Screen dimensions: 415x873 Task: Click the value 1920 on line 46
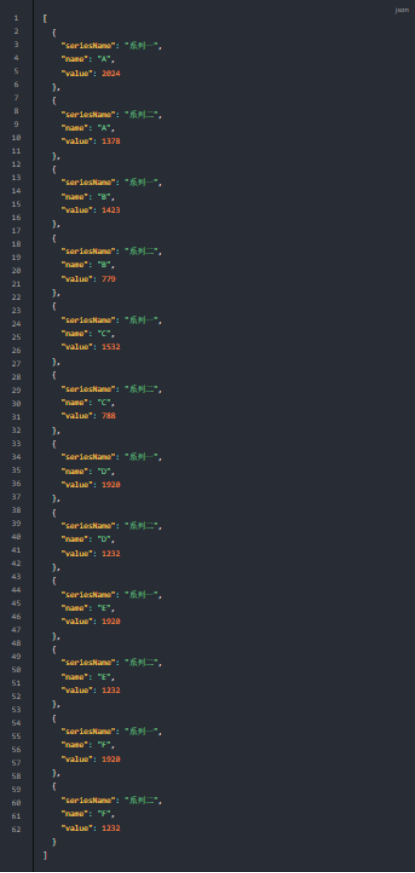[111, 621]
